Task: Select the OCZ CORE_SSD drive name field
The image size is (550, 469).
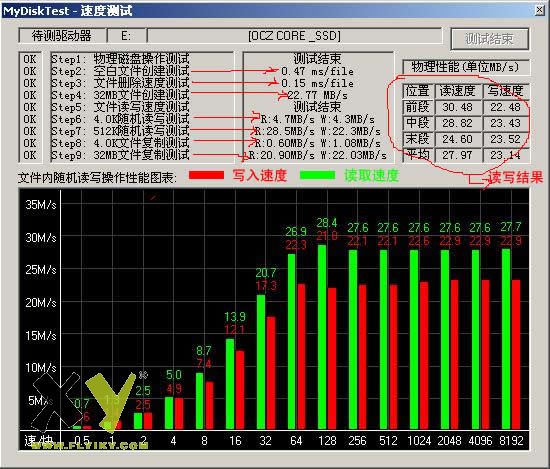Action: (x=294, y=36)
